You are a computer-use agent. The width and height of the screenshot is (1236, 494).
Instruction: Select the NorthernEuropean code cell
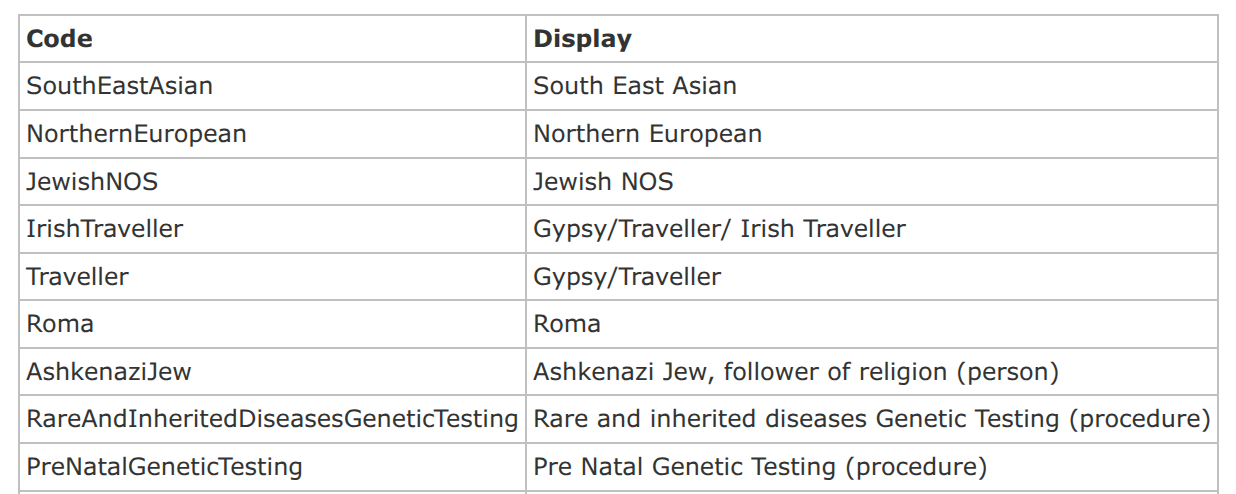(x=136, y=134)
